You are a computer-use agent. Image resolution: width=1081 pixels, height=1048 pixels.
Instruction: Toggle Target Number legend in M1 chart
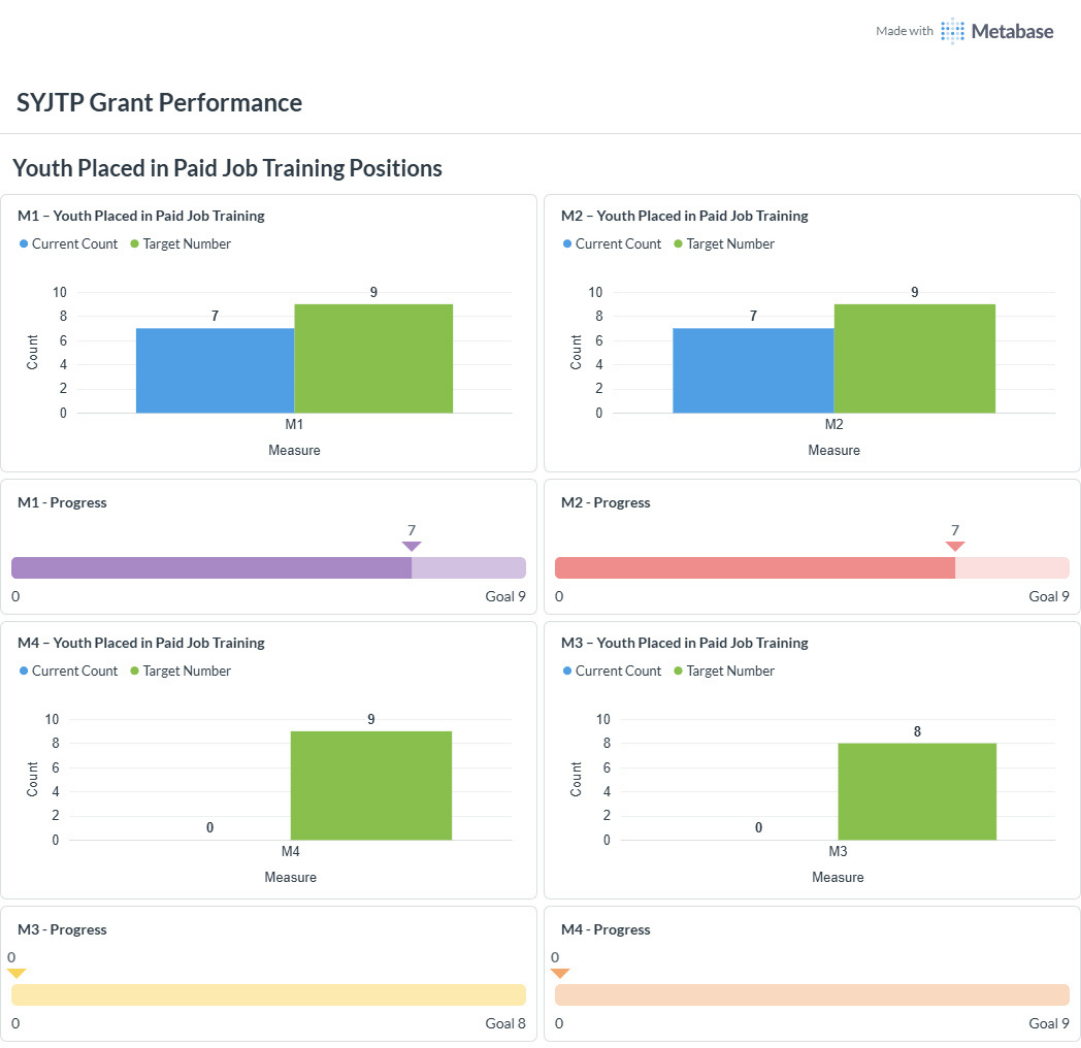point(181,244)
